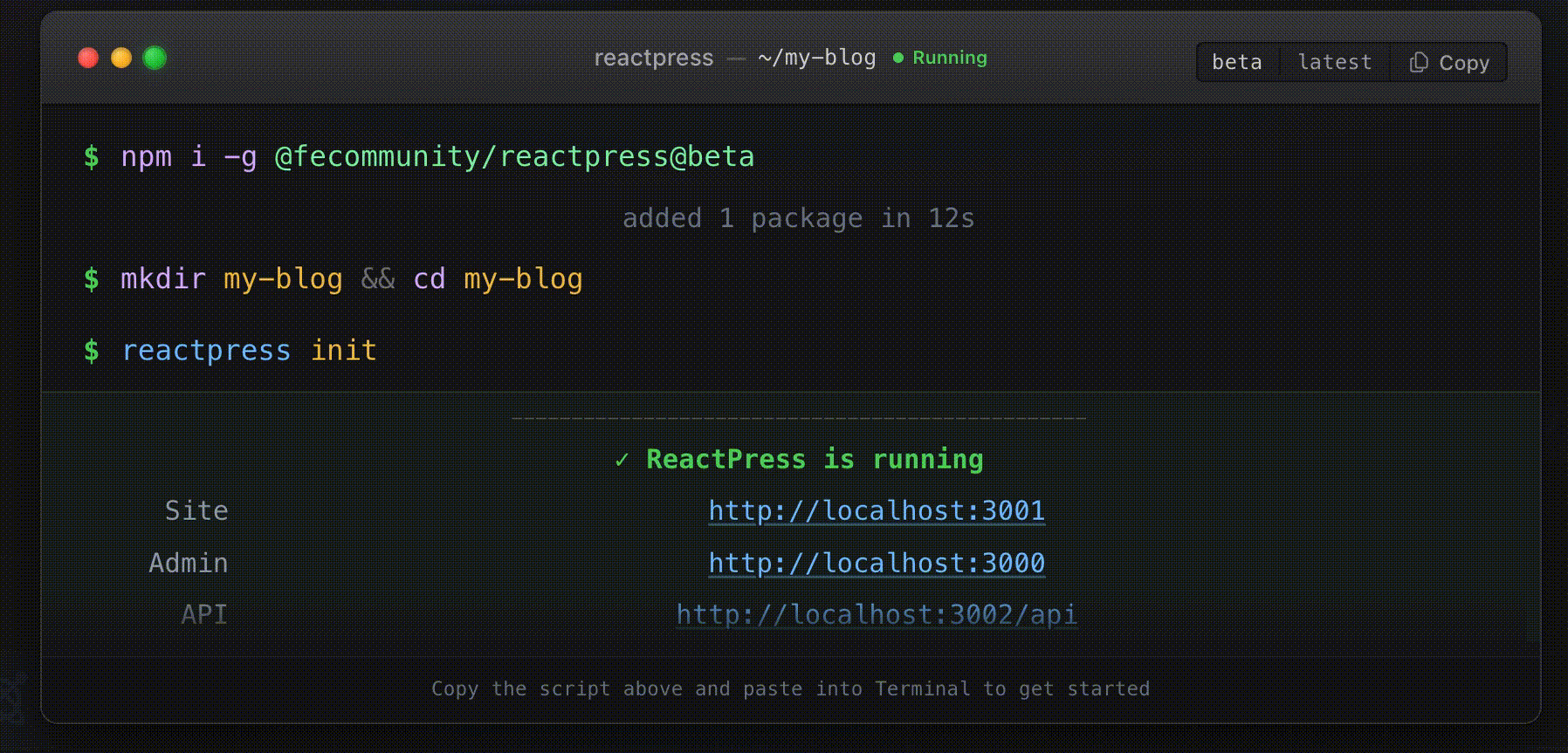1568x753 pixels.
Task: Open the API link http://localhost:3002/api
Action: [x=877, y=614]
